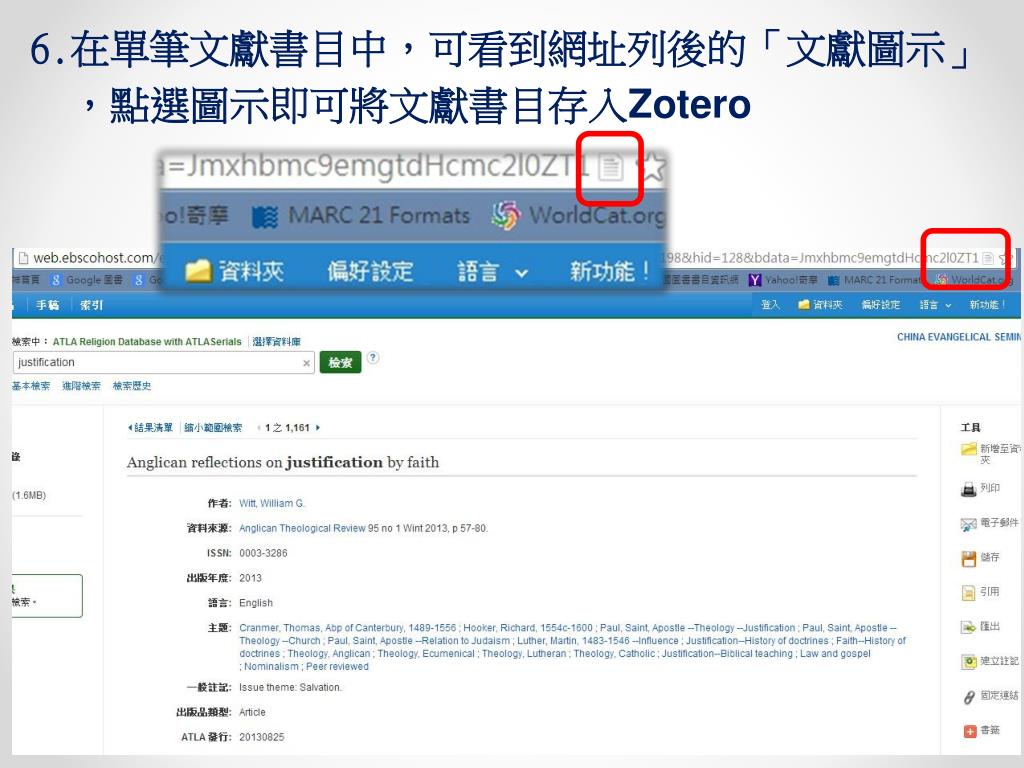This screenshot has width=1024, height=768.
Task: Click subject Theology, Ecumenical
Action: [426, 654]
